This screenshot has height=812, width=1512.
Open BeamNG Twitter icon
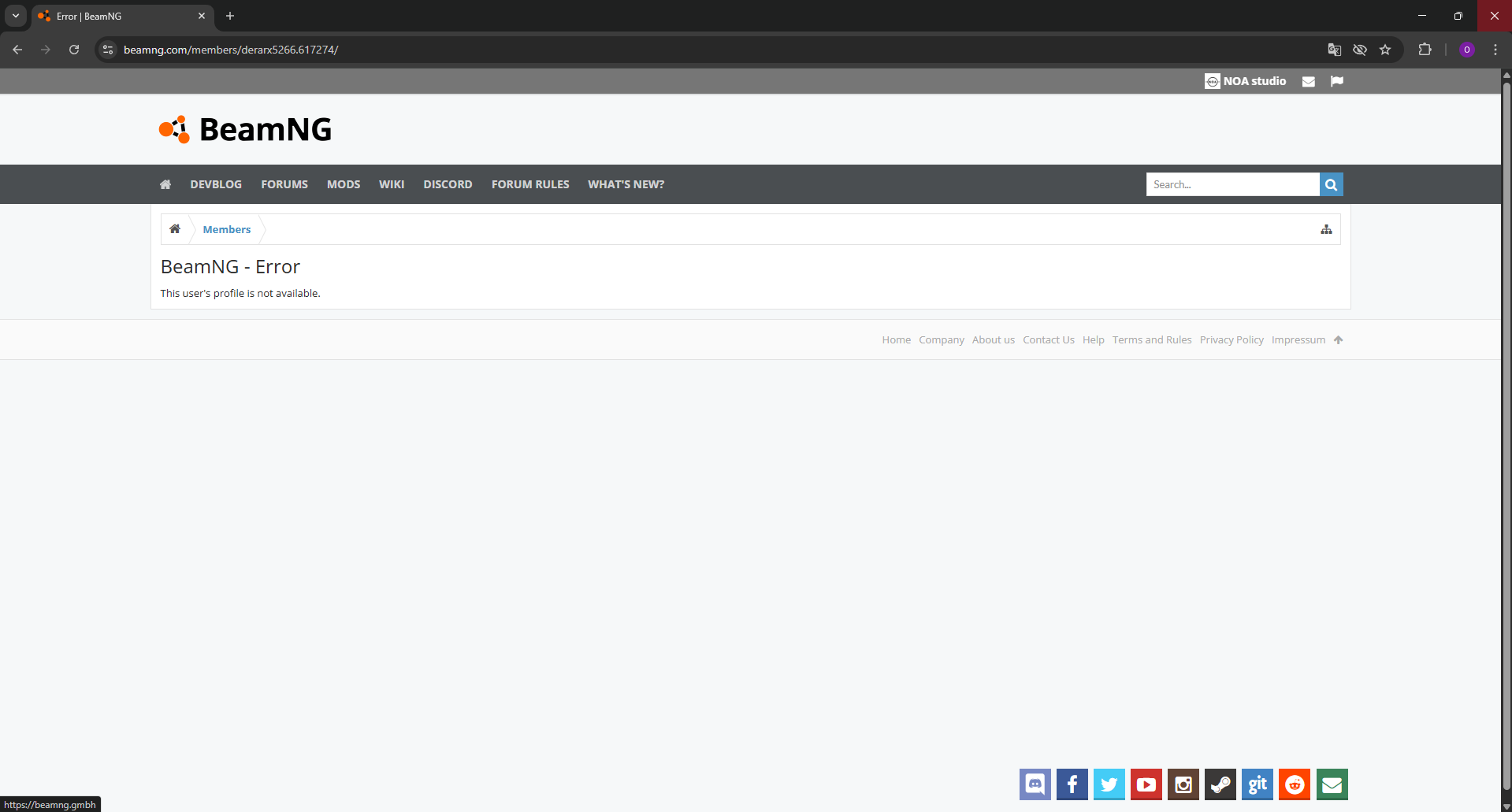1109,784
